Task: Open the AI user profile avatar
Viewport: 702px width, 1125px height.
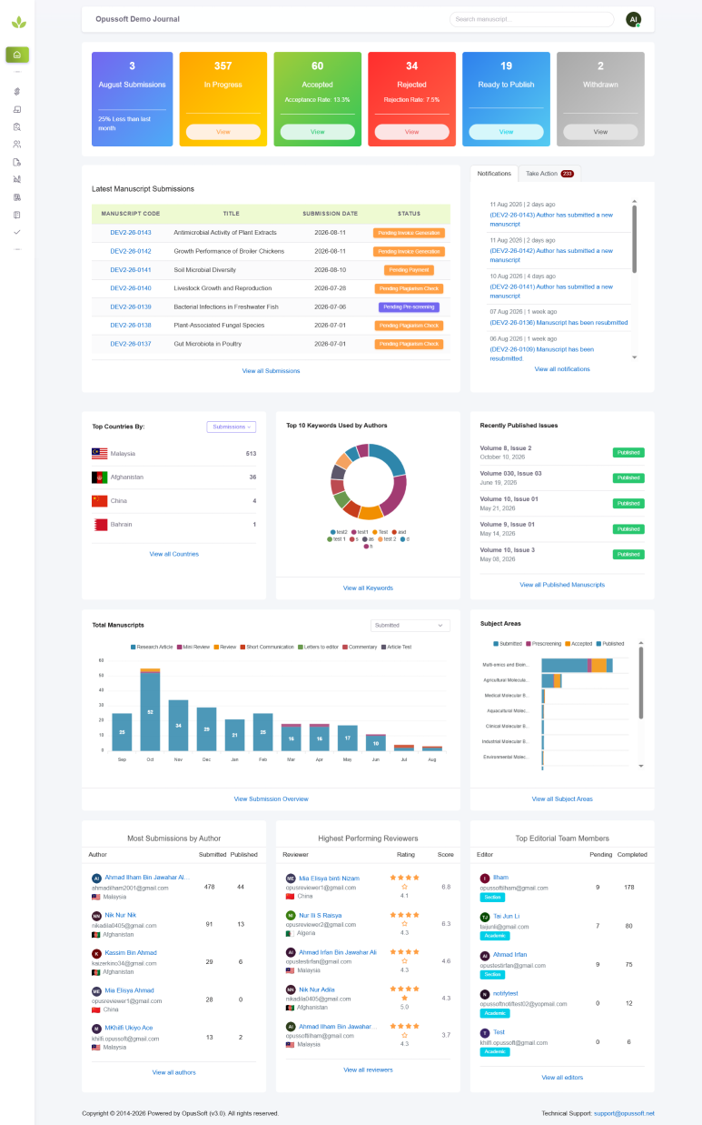Action: point(633,19)
